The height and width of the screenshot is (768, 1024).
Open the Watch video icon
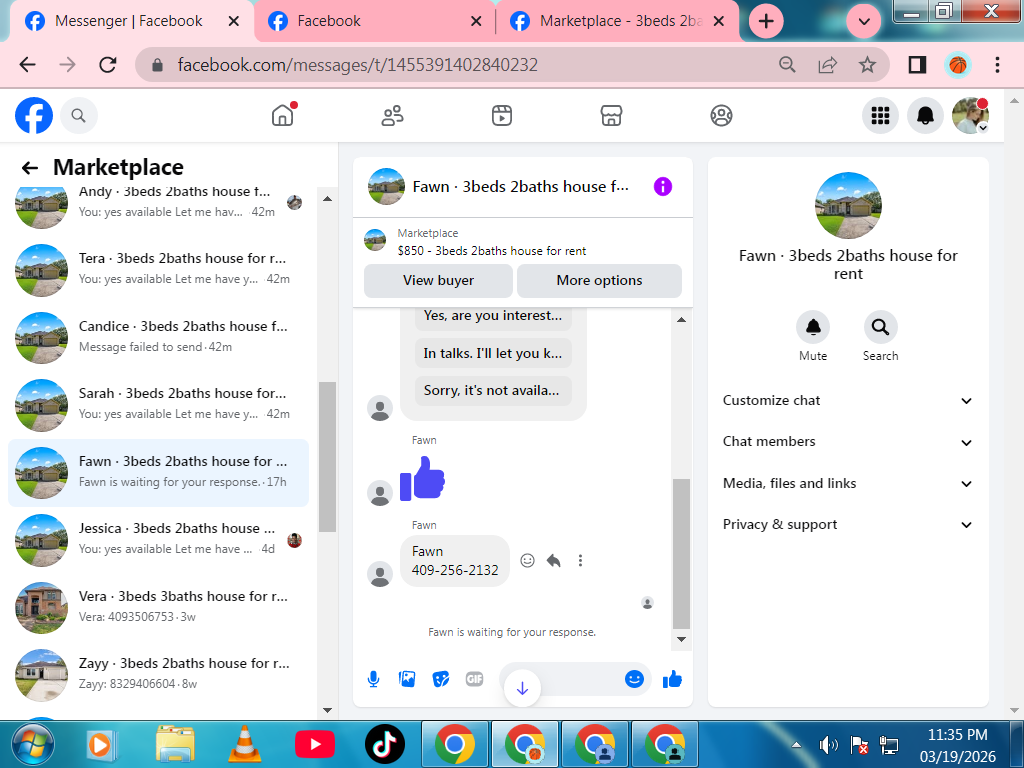502,116
